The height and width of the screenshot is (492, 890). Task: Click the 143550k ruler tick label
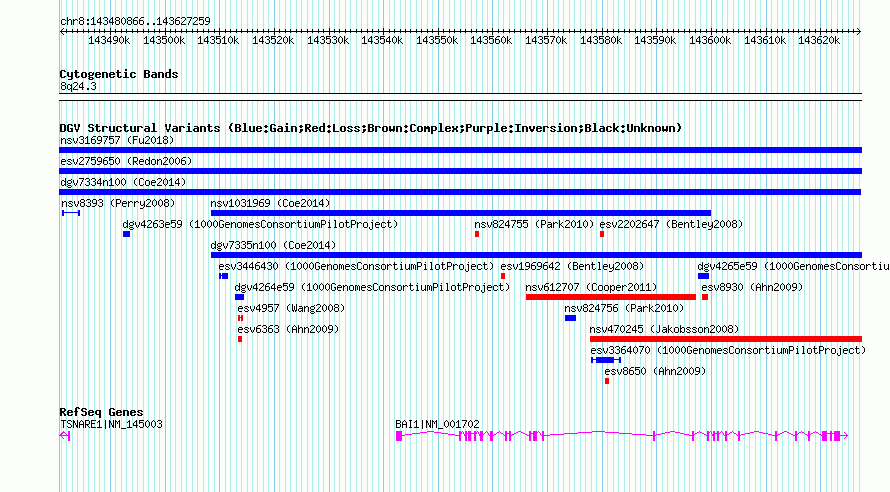click(x=437, y=40)
